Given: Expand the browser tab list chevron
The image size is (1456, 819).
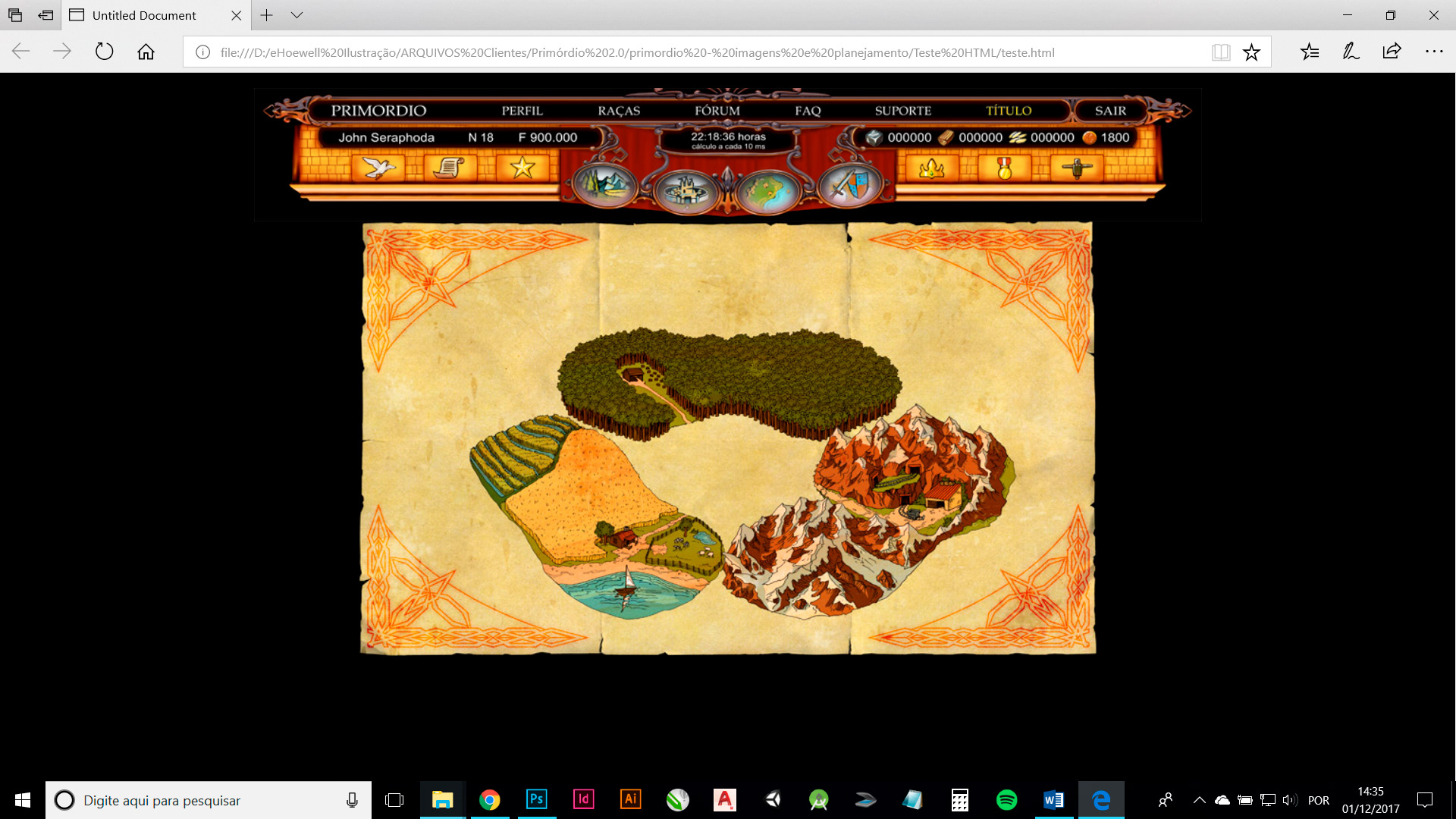Looking at the screenshot, I should (x=297, y=15).
